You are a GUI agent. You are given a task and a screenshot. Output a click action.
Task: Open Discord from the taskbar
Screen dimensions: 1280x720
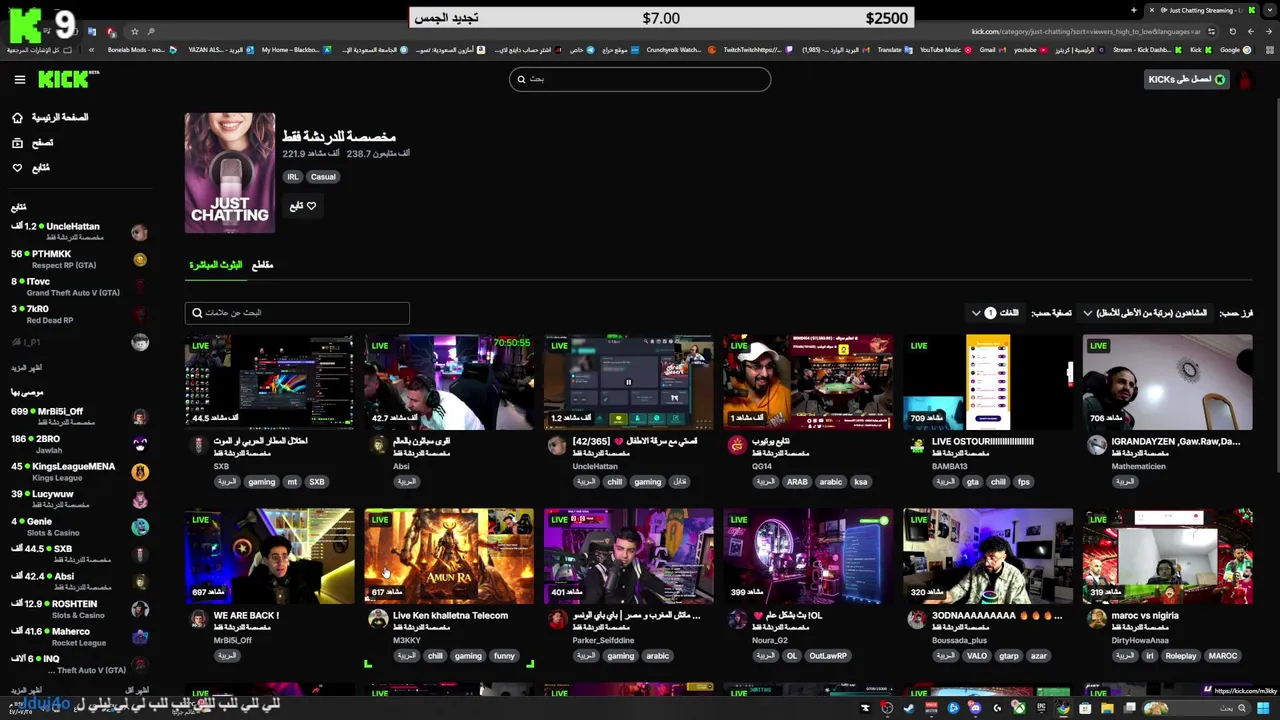click(974, 708)
